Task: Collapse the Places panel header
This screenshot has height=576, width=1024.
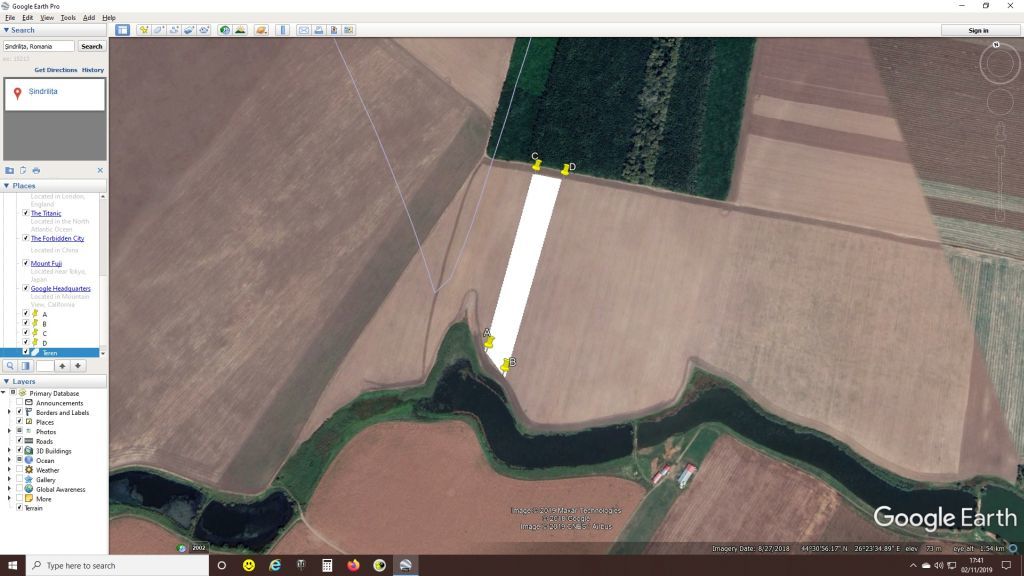Action: (x=6, y=186)
